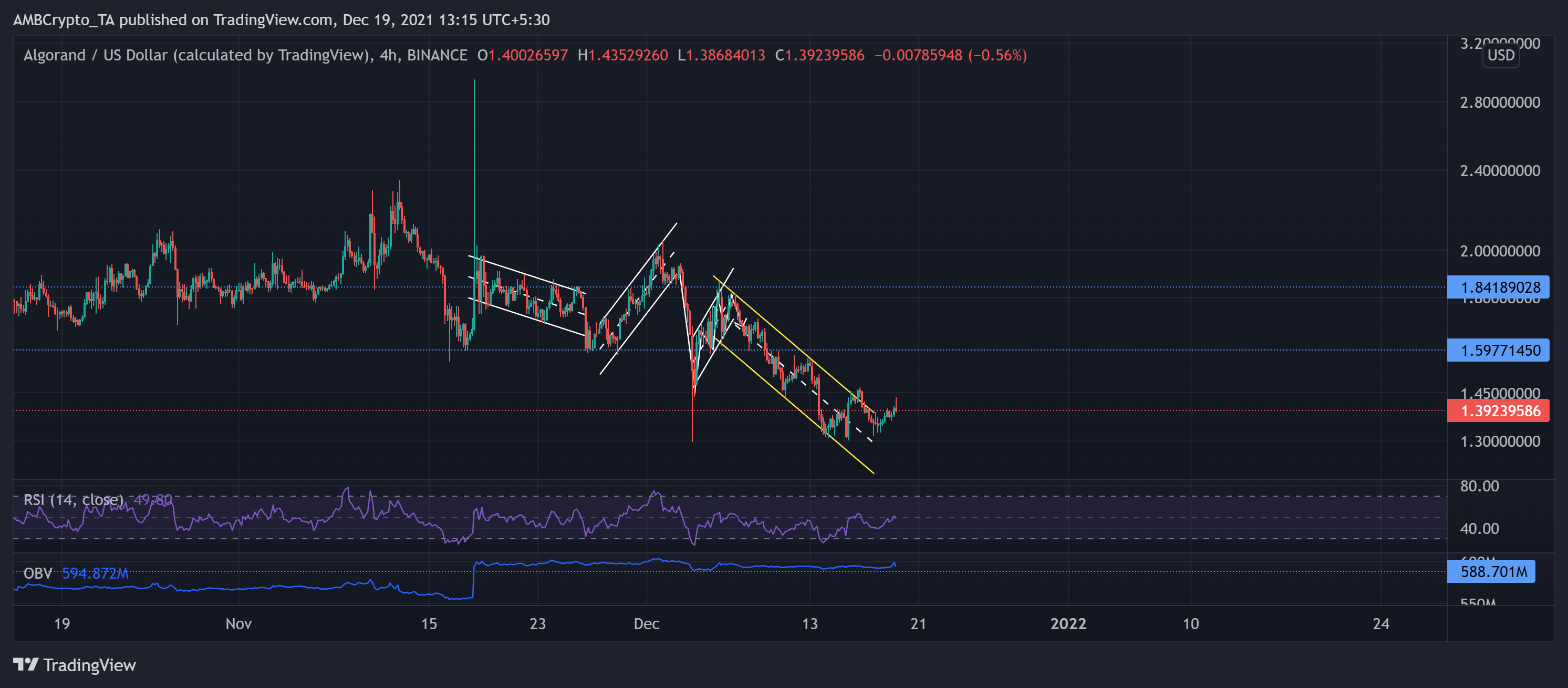This screenshot has width=1568, height=688.
Task: Select the 1.84189028 blue price level label
Action: click(x=1500, y=287)
